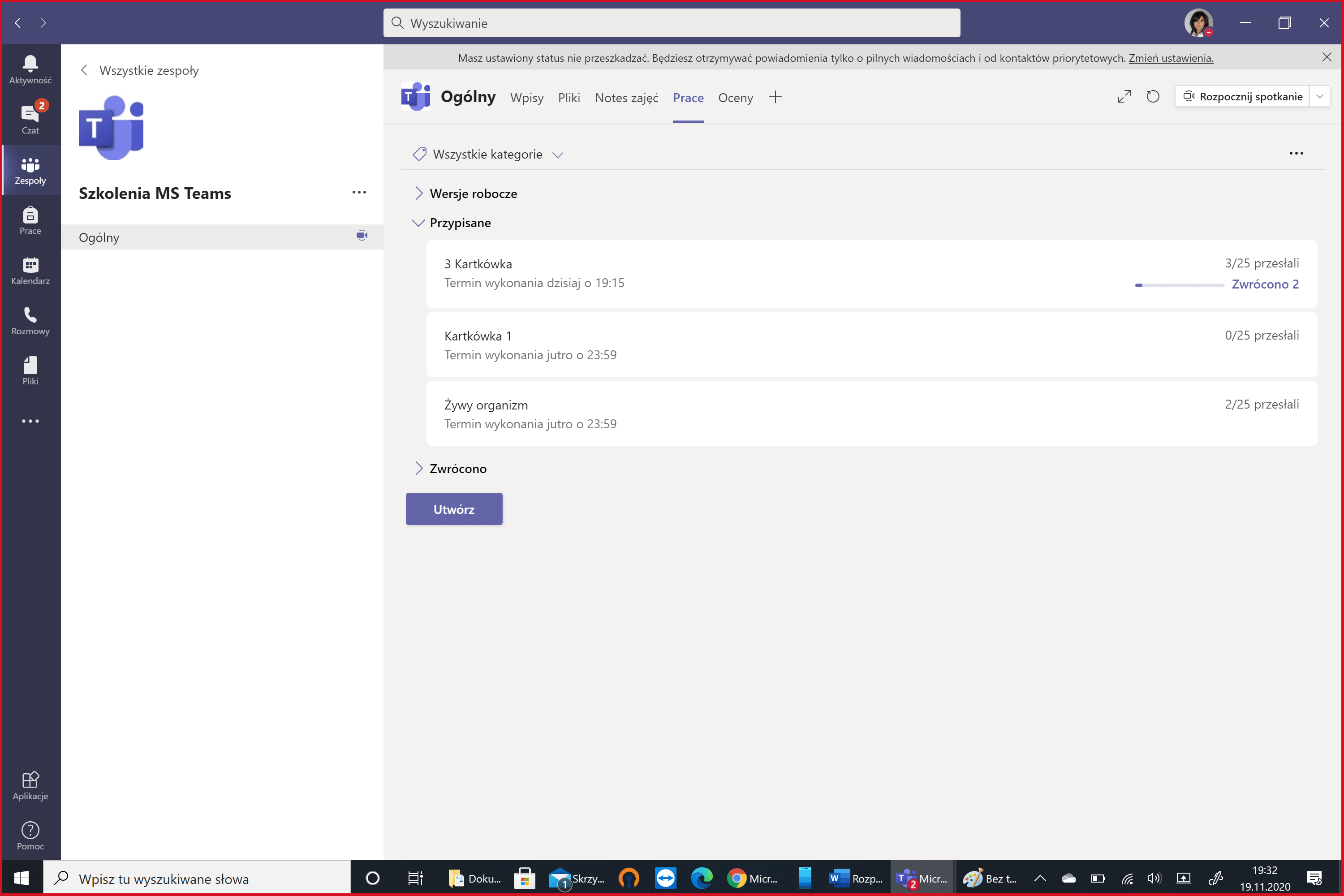This screenshot has height=896, width=1344.
Task: Switch to the Notes zajęć tab
Action: pyautogui.click(x=626, y=98)
